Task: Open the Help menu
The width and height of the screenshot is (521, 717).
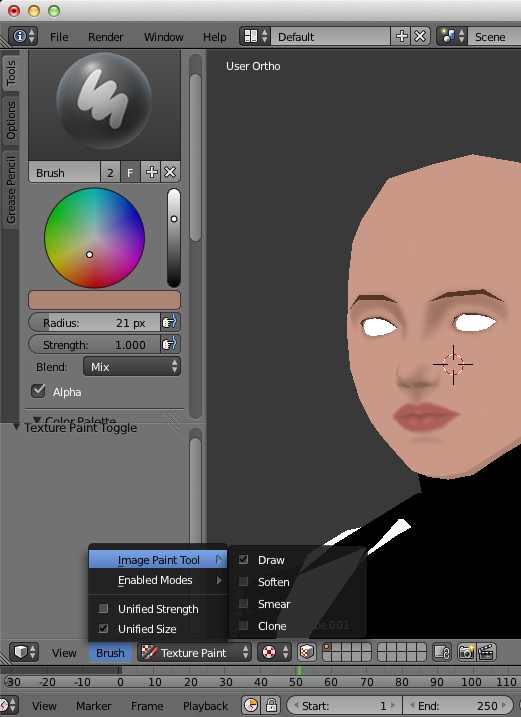Action: [215, 37]
